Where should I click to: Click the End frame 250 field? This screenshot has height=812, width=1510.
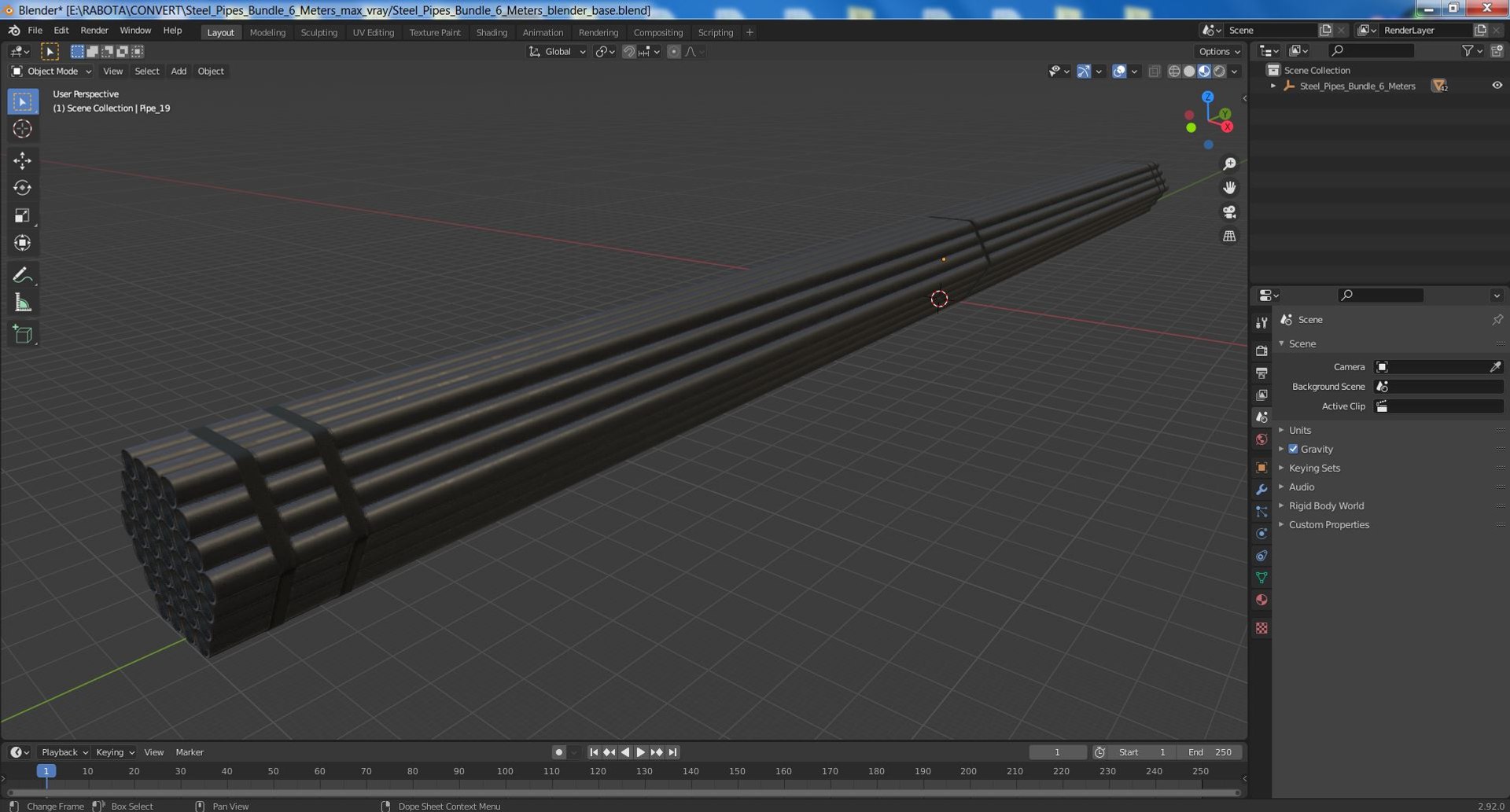(1210, 752)
